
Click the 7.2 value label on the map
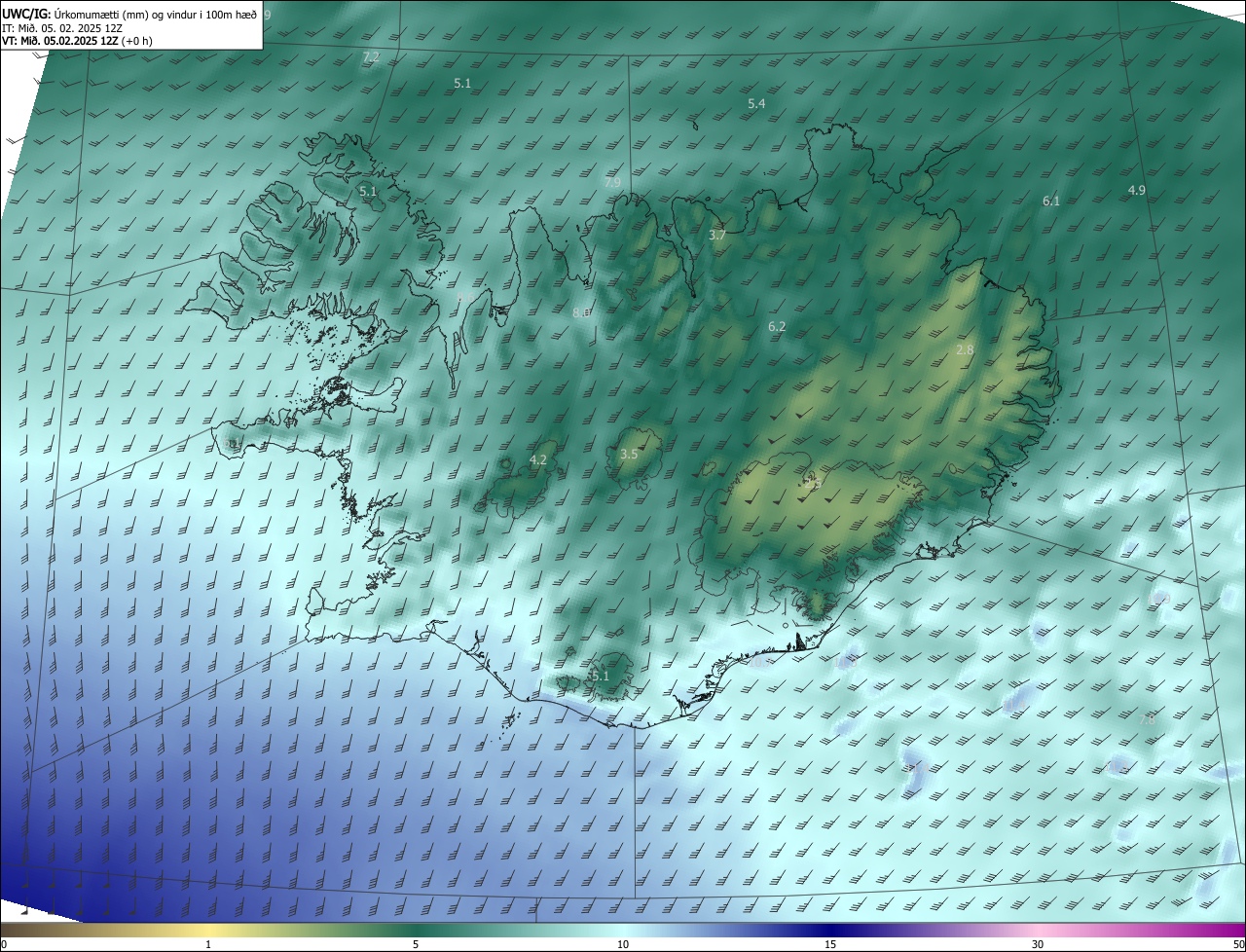tap(371, 57)
